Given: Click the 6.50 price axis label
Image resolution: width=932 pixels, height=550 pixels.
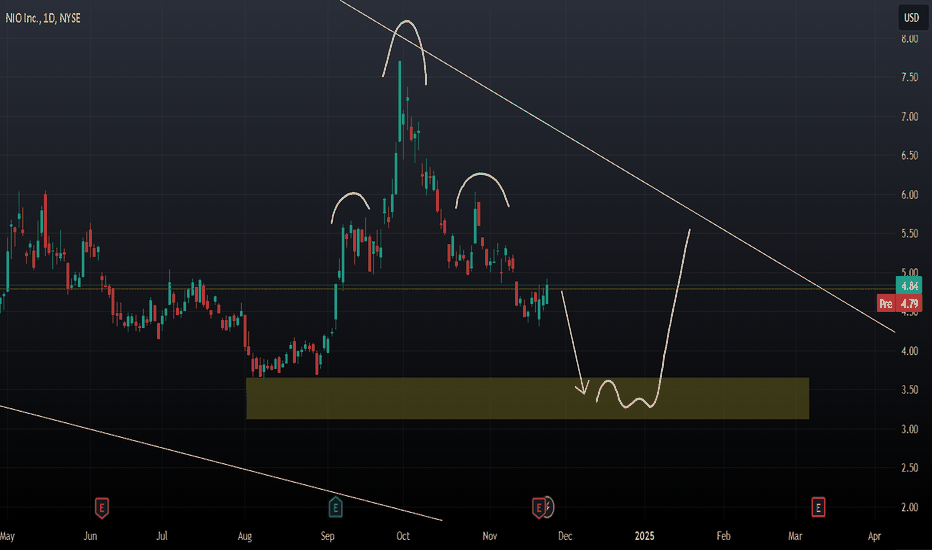Looking at the screenshot, I should tap(909, 155).
